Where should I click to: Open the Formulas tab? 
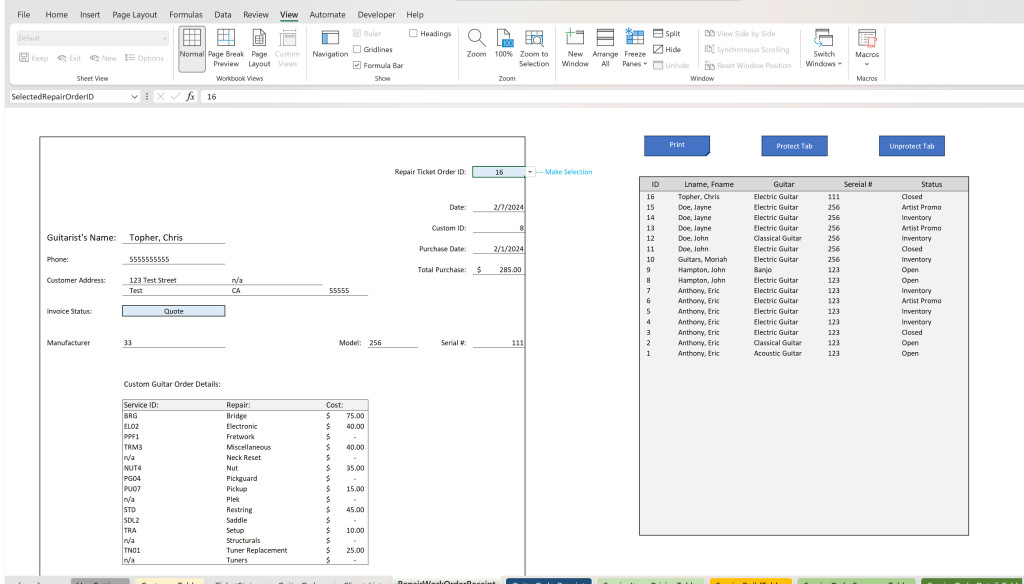pyautogui.click(x=185, y=14)
